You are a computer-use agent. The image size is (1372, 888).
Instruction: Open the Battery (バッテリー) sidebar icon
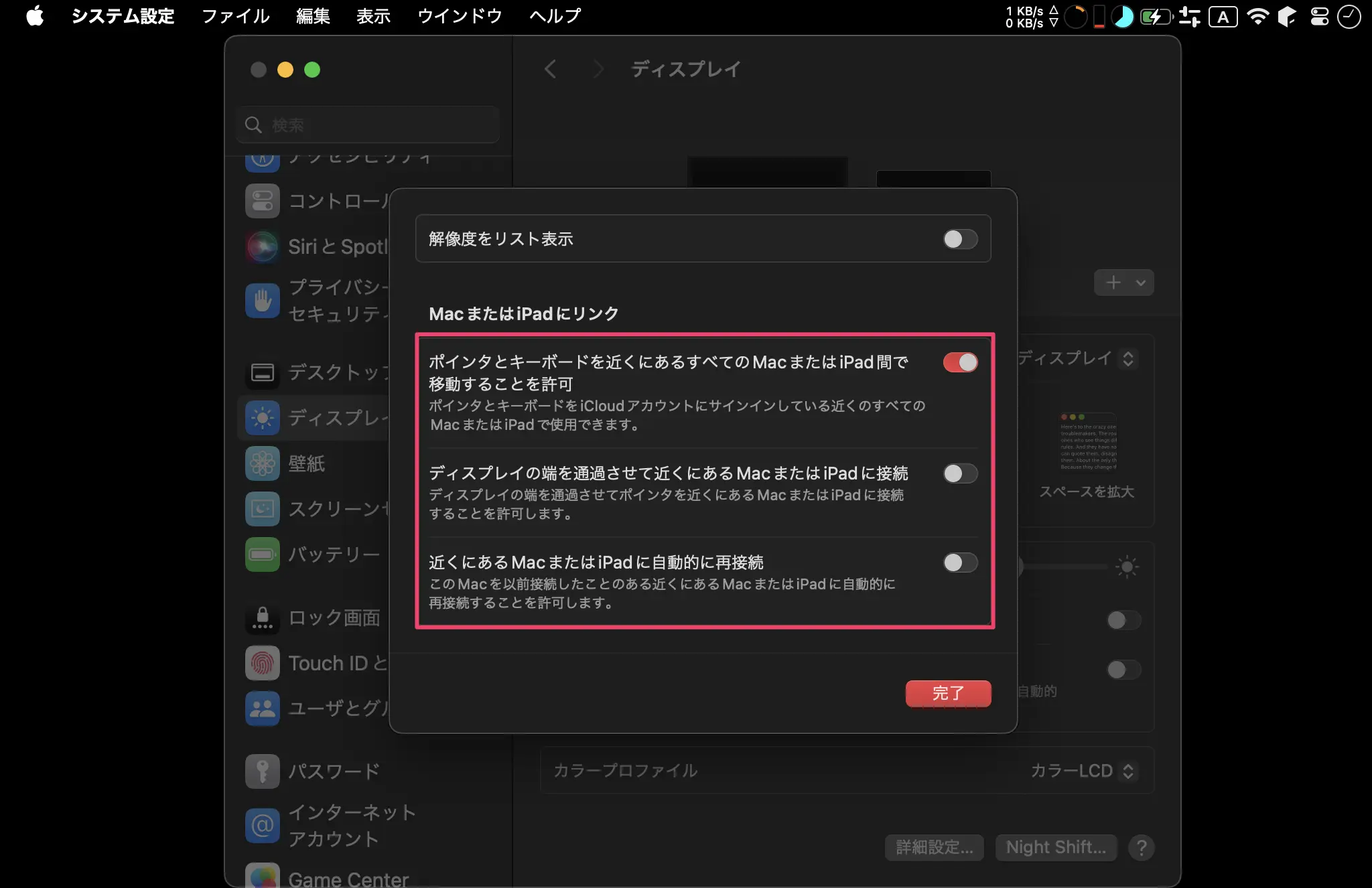click(263, 554)
